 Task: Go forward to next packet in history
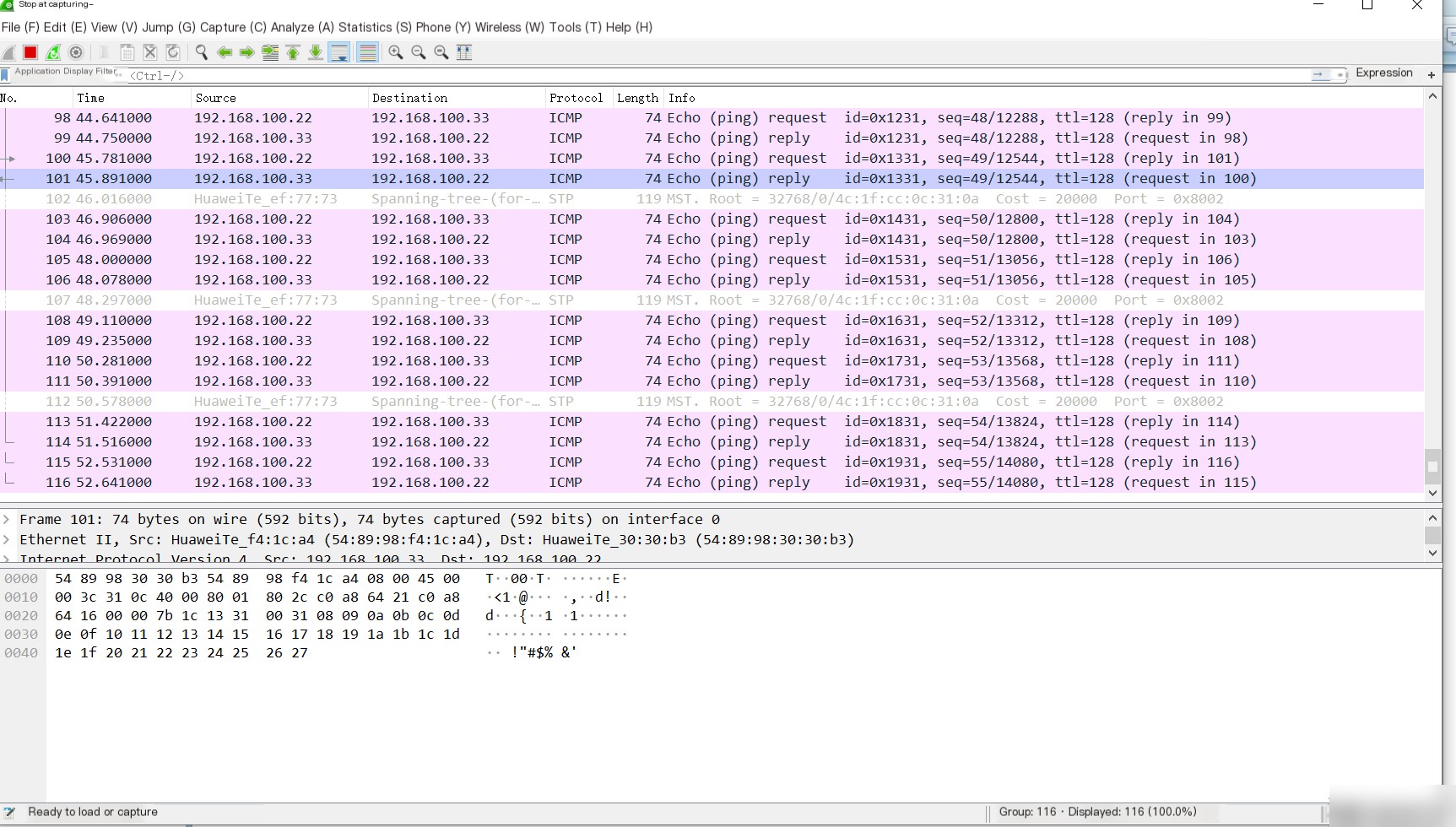point(246,52)
